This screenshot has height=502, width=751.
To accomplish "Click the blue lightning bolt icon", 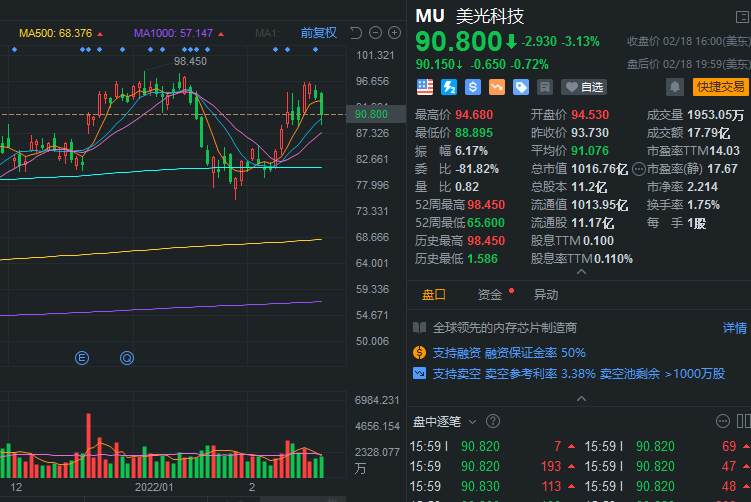I will 449,87.
